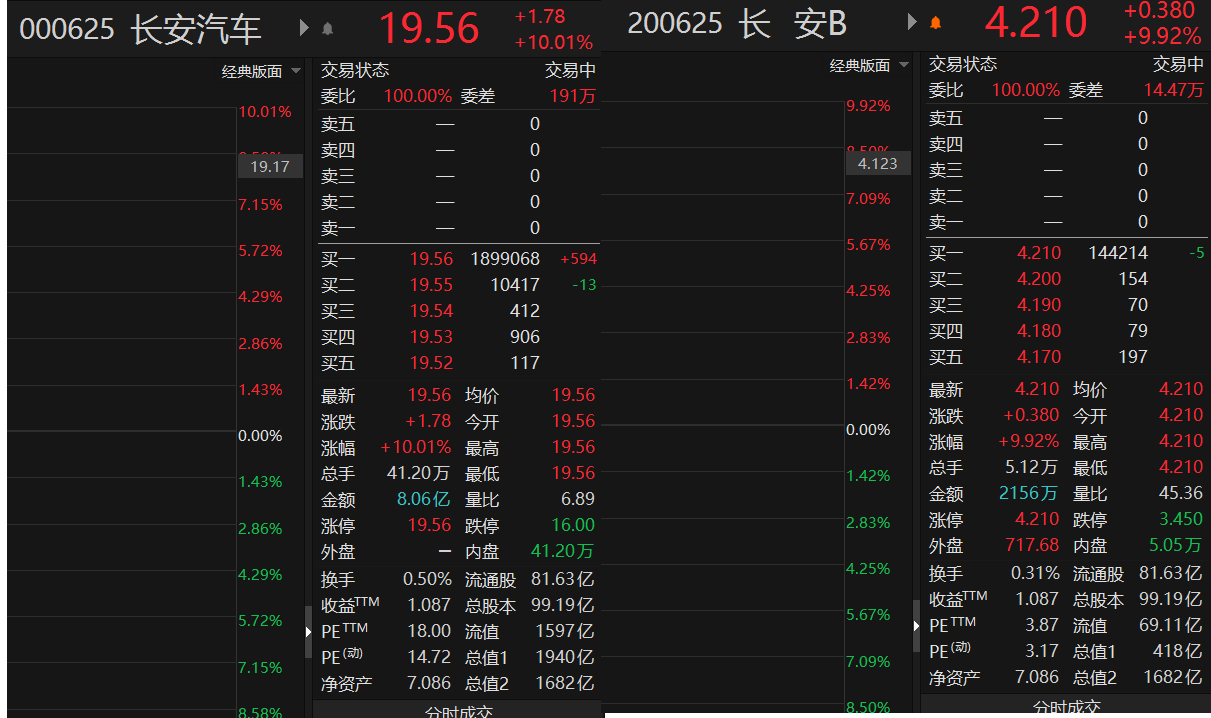Screen dimensions: 1211x718
Task: Select the 买三 bid price 4.190
Action: tap(1039, 305)
